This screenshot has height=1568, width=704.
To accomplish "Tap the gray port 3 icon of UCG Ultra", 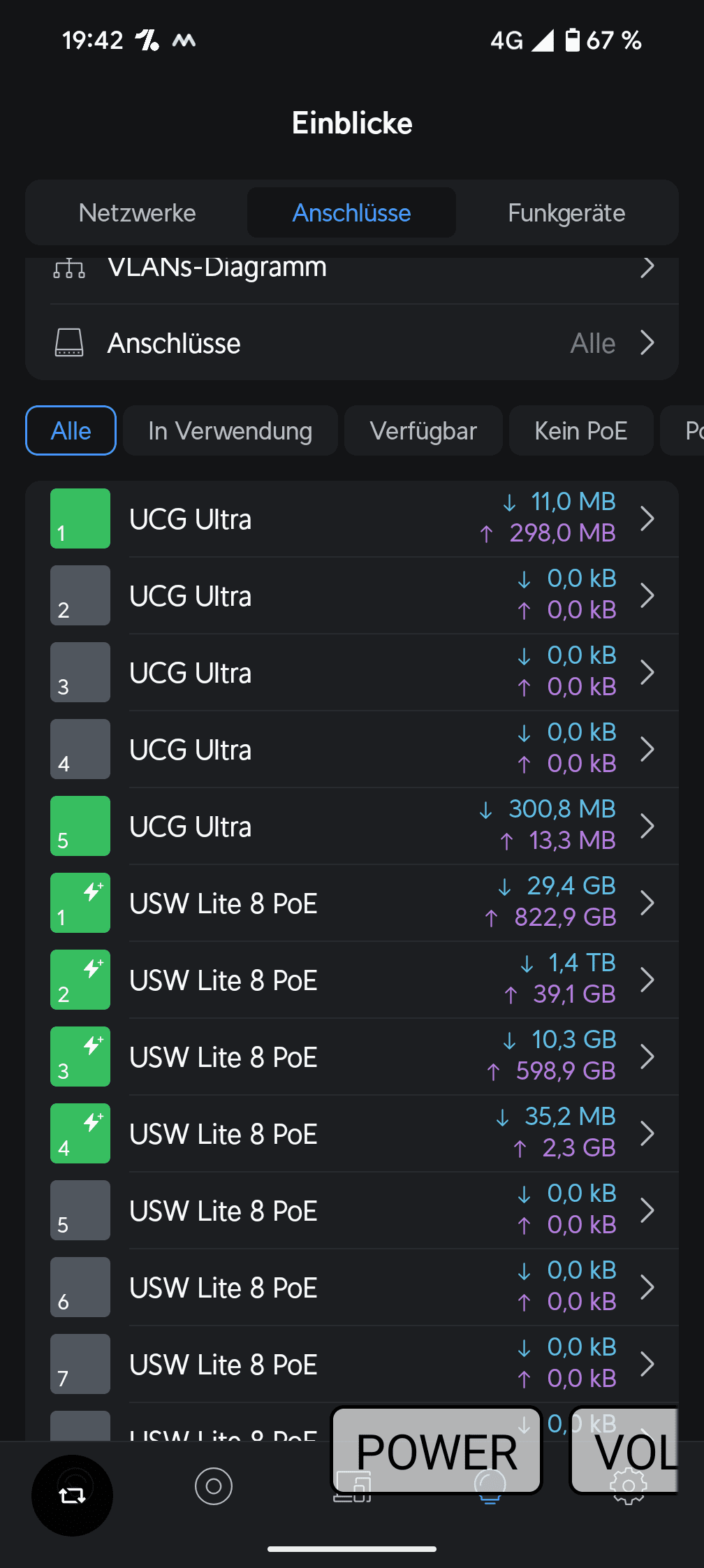I will click(80, 672).
